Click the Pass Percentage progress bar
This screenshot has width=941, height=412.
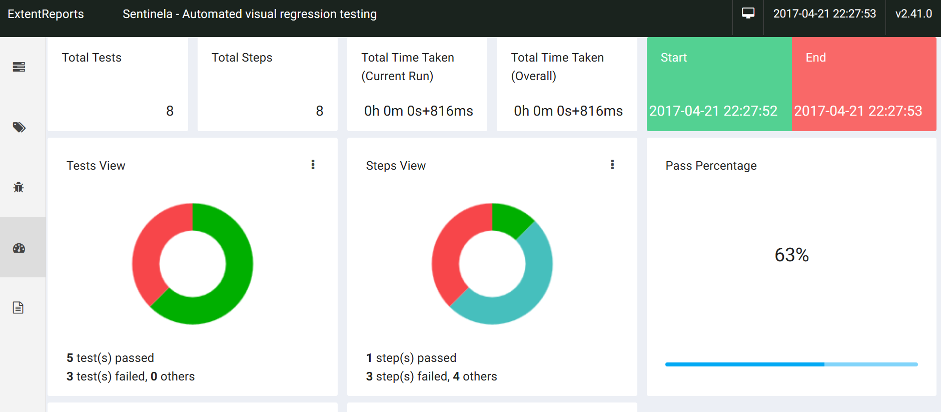click(x=792, y=364)
